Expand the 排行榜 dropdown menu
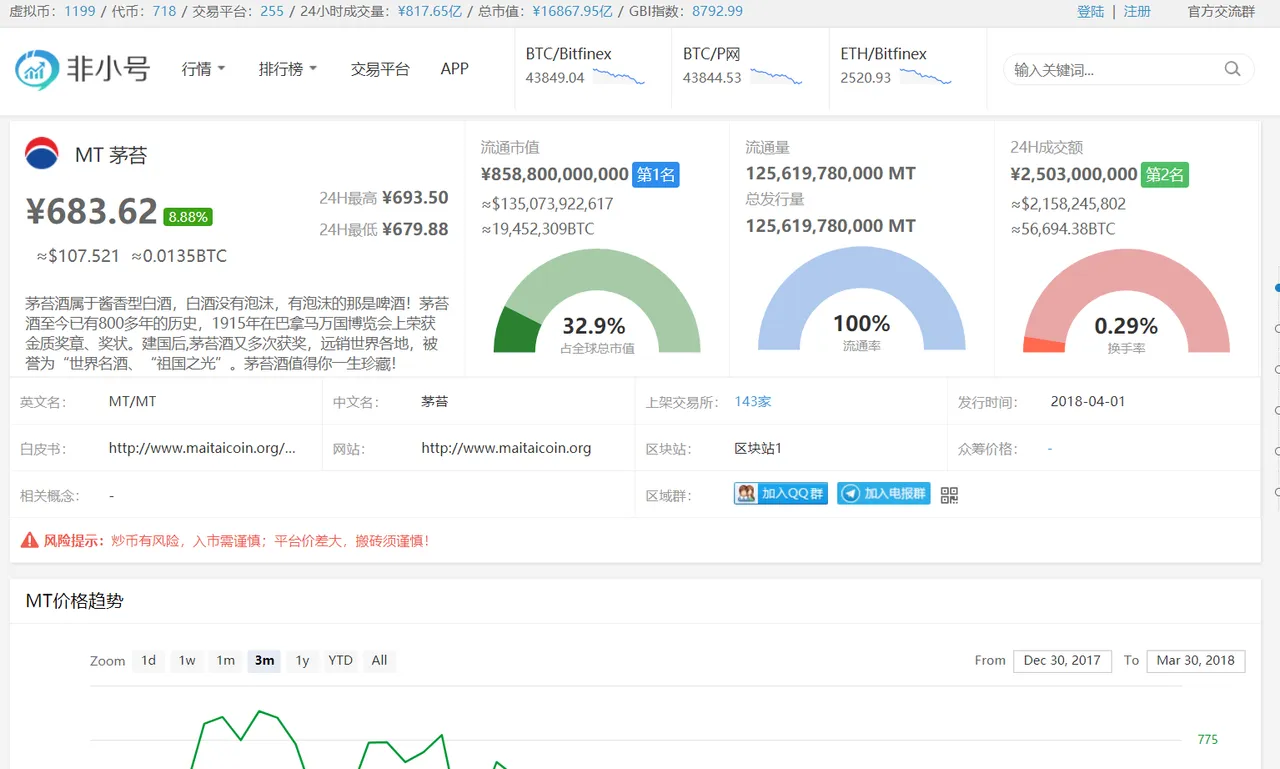This screenshot has height=769, width=1280. coord(288,69)
